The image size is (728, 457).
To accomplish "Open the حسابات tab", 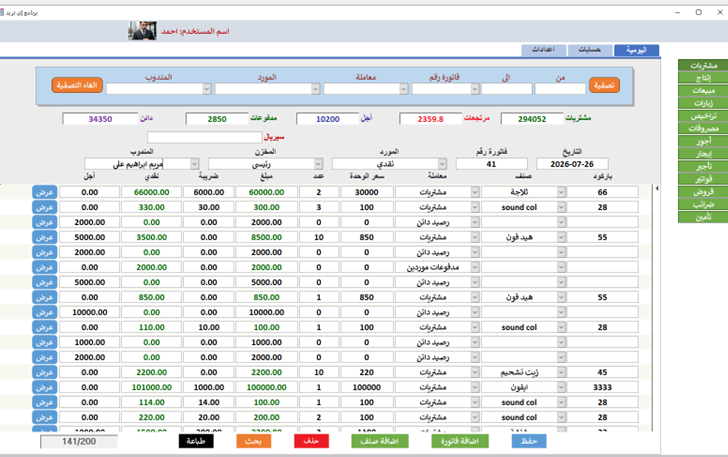I will tap(589, 50).
